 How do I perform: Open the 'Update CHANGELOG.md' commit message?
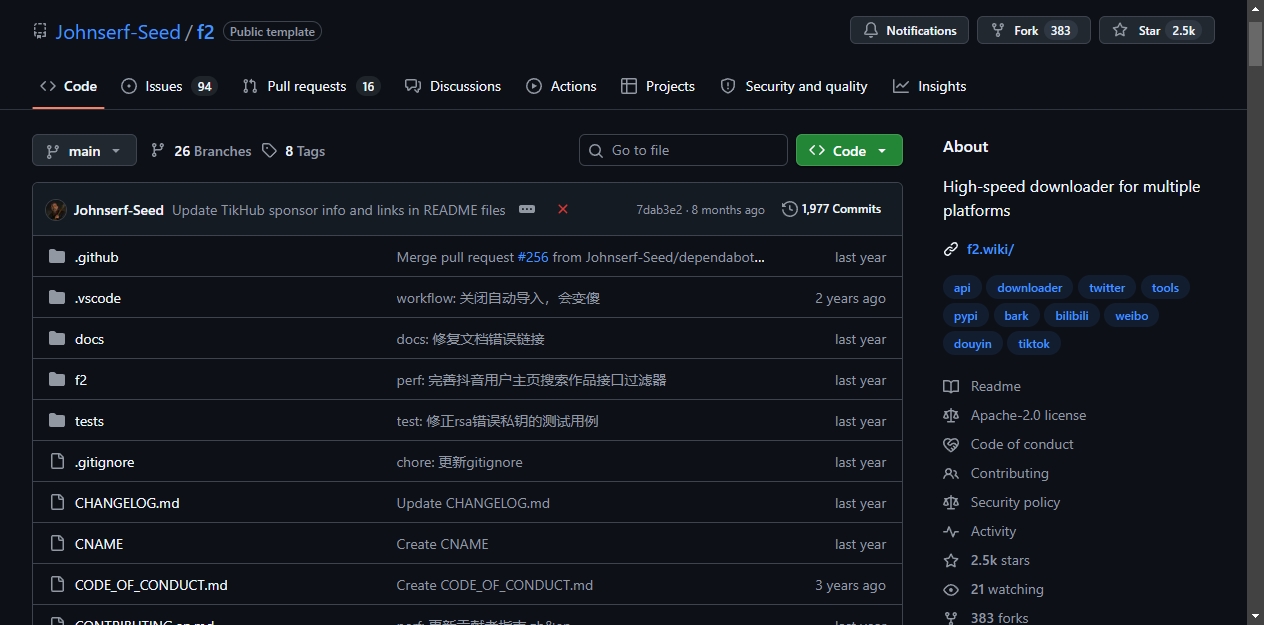click(x=473, y=503)
